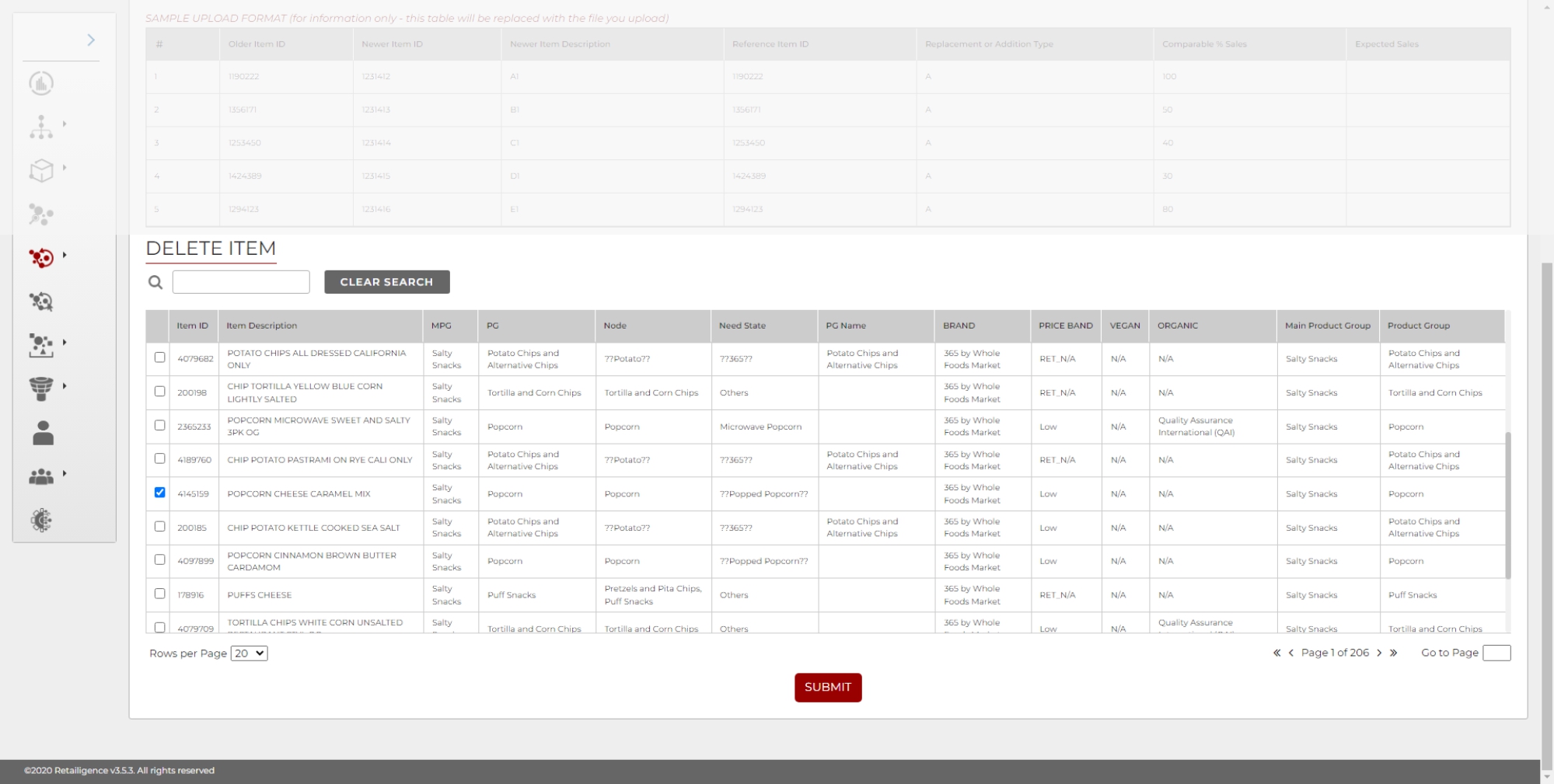This screenshot has height=784, width=1554.
Task: Go to next page using single right arrow
Action: 1379,653
